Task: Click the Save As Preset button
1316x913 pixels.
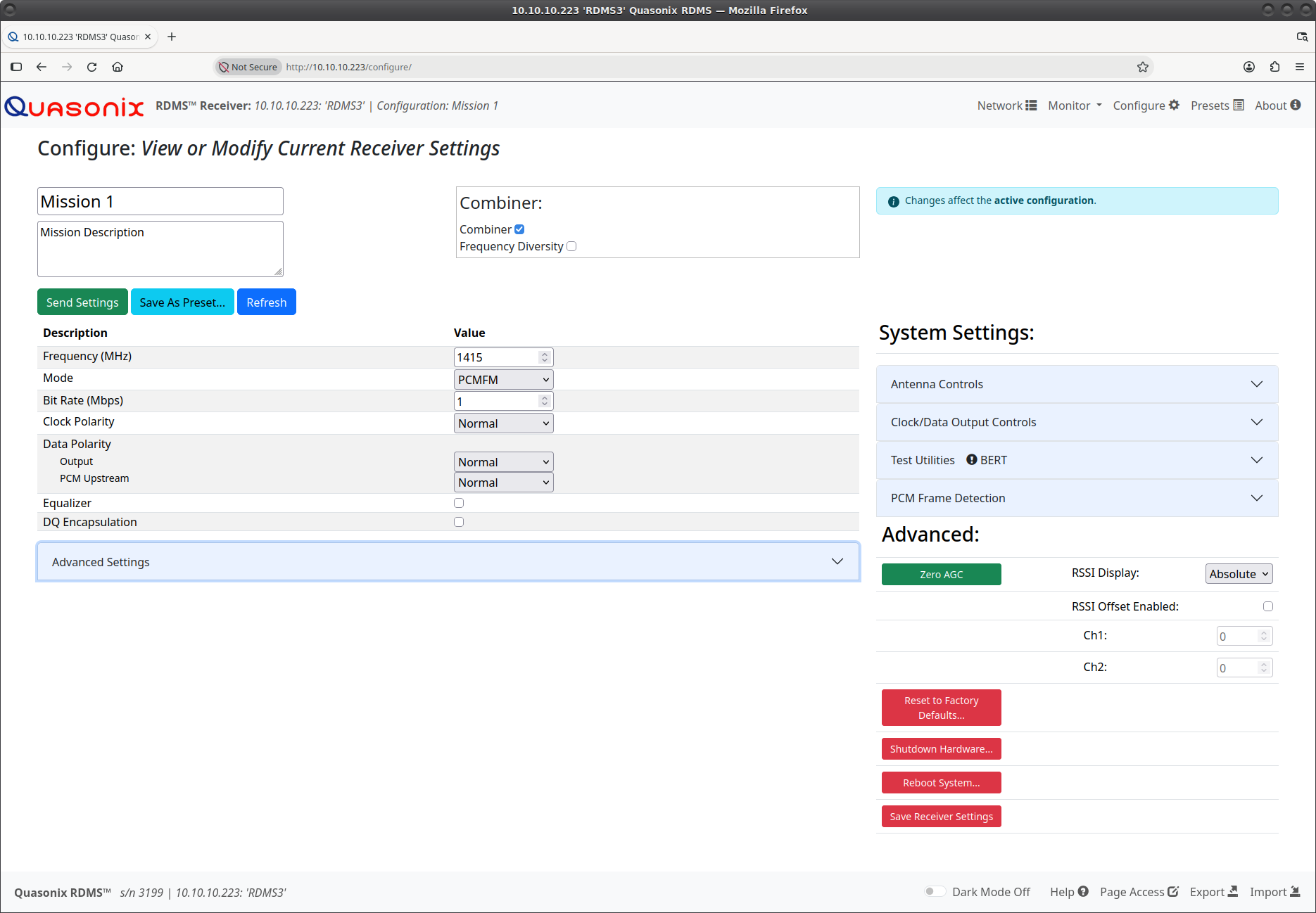Action: coord(182,302)
